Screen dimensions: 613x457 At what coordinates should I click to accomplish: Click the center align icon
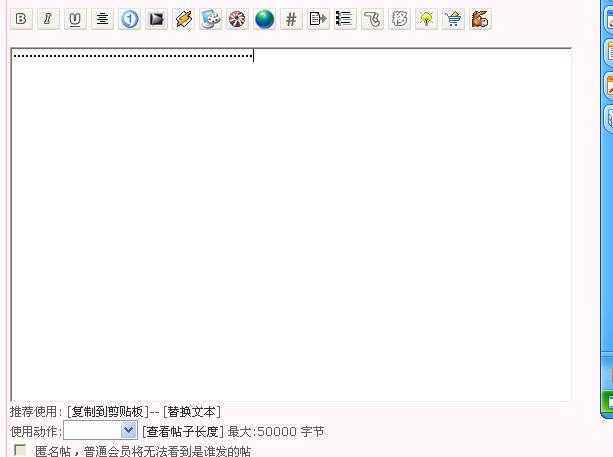click(x=102, y=19)
